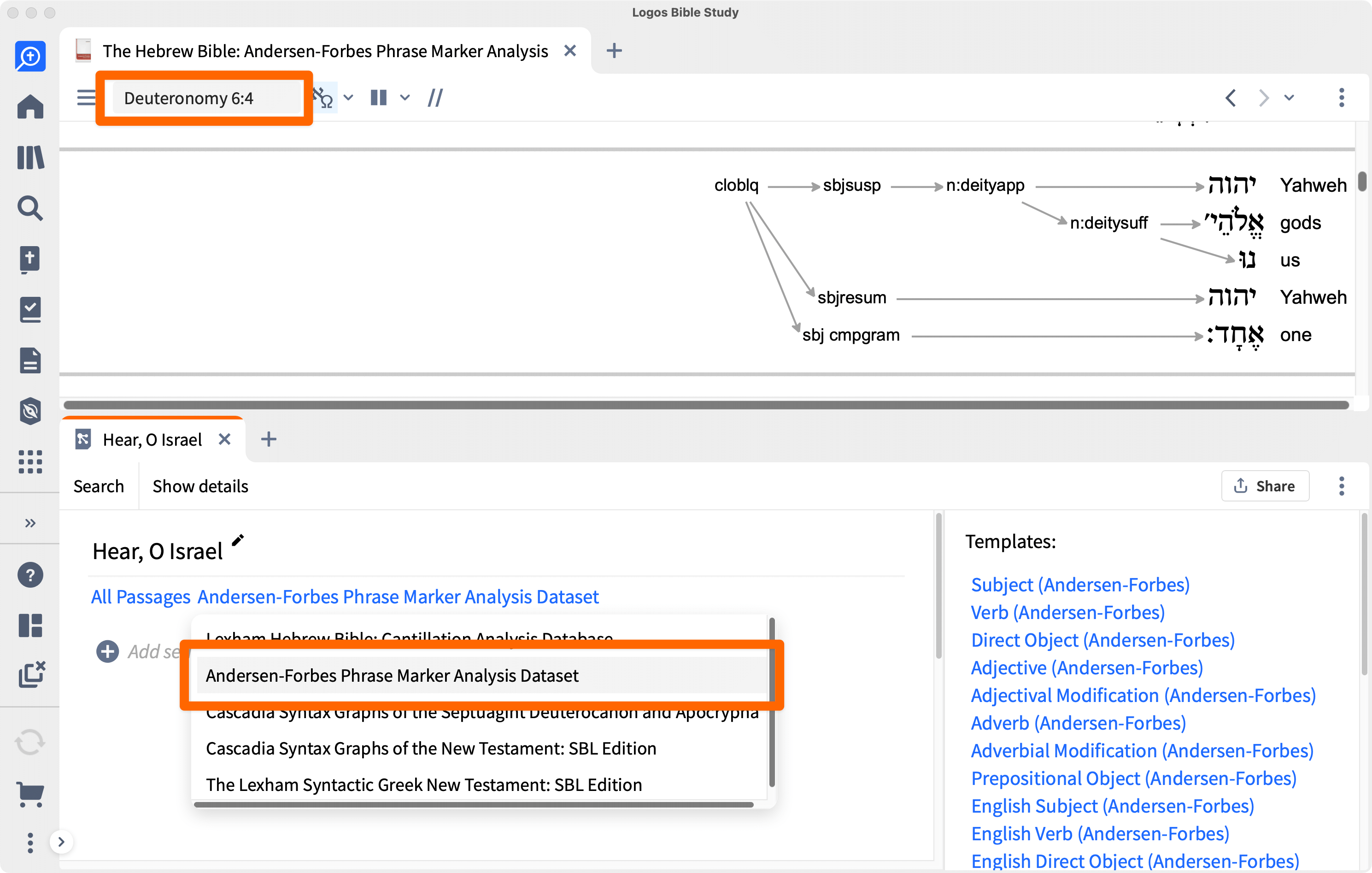Click the horizontal scrollbar at the dataset dropdown's bottom
This screenshot has width=1372, height=873.
pyautogui.click(x=474, y=805)
